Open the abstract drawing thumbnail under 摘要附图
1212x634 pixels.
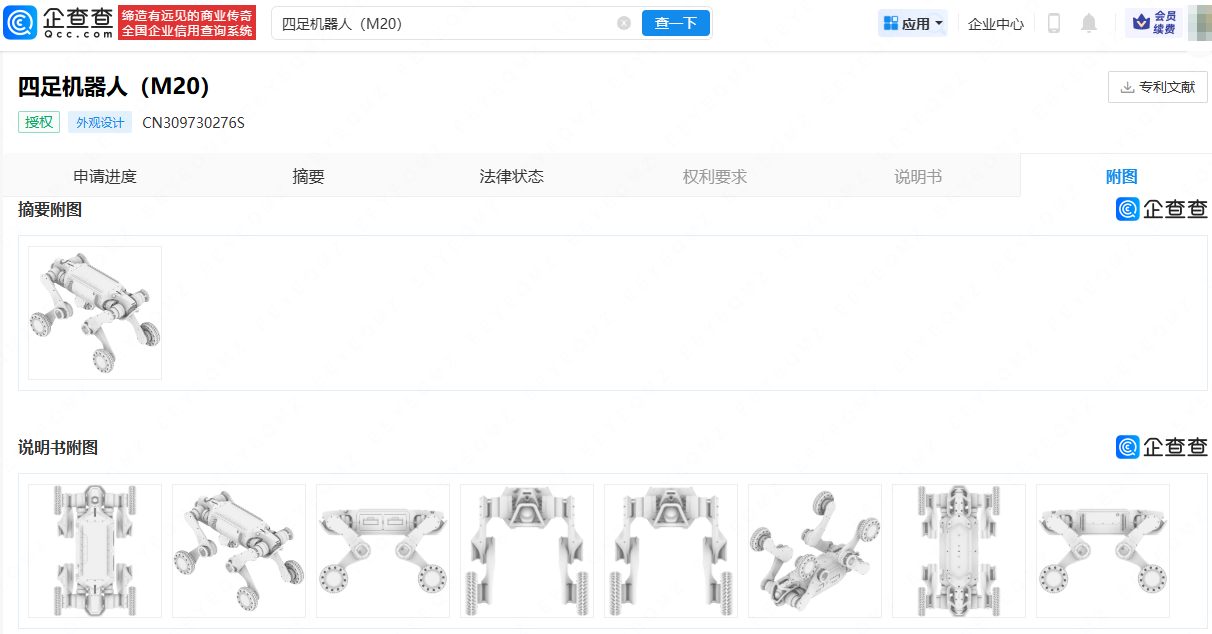(95, 313)
